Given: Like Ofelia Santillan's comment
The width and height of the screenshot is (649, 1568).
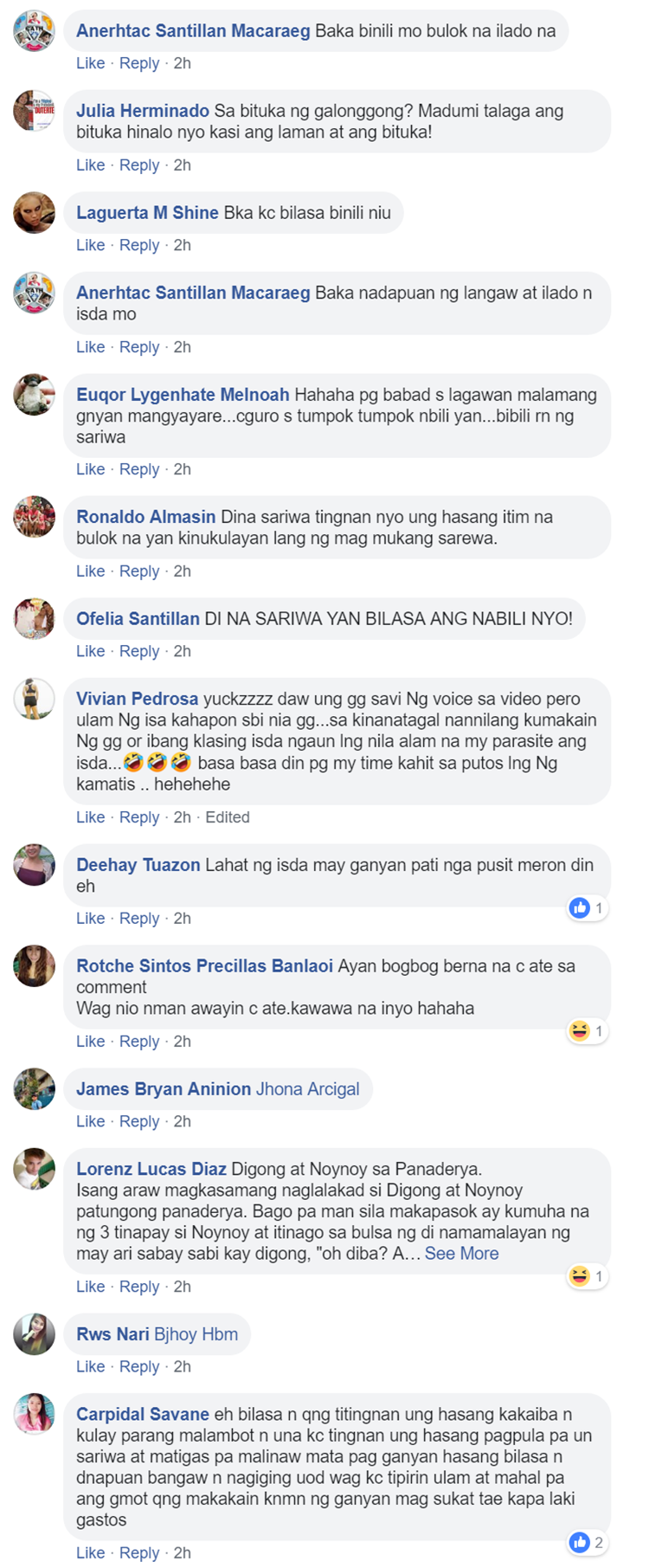Looking at the screenshot, I should pos(90,651).
